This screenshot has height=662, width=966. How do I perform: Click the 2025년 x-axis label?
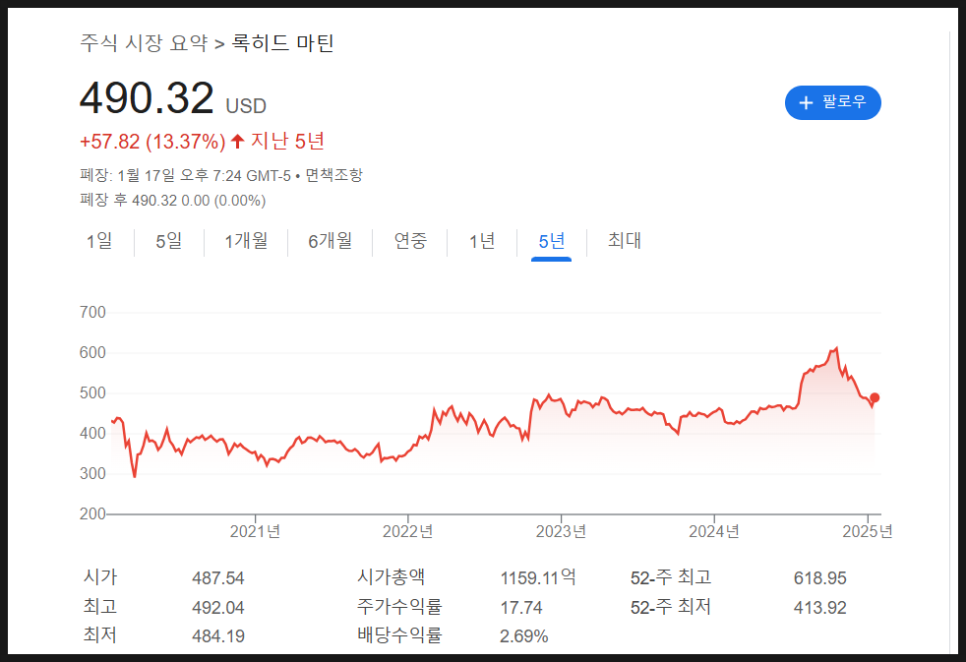coord(867,531)
